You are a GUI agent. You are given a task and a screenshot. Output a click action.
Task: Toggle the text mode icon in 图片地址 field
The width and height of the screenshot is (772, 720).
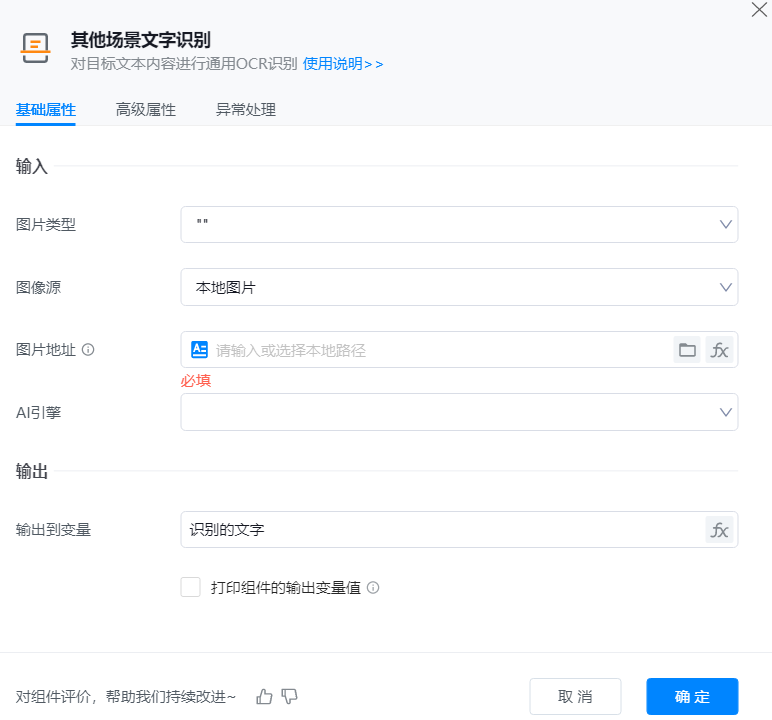pyautogui.click(x=199, y=350)
